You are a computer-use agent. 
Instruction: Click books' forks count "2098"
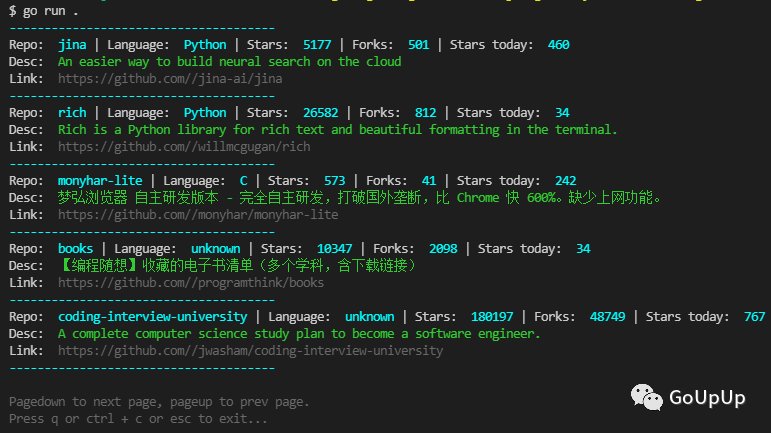pyautogui.click(x=443, y=249)
